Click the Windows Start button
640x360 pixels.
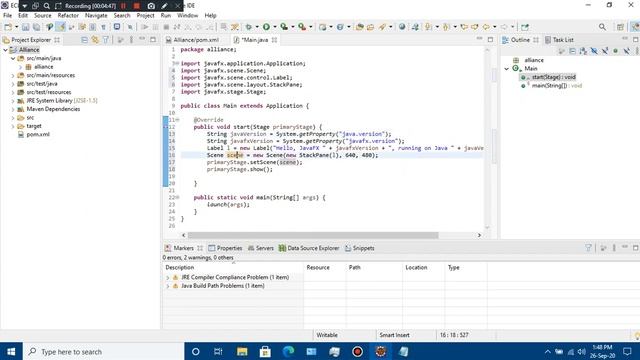tap(11, 351)
